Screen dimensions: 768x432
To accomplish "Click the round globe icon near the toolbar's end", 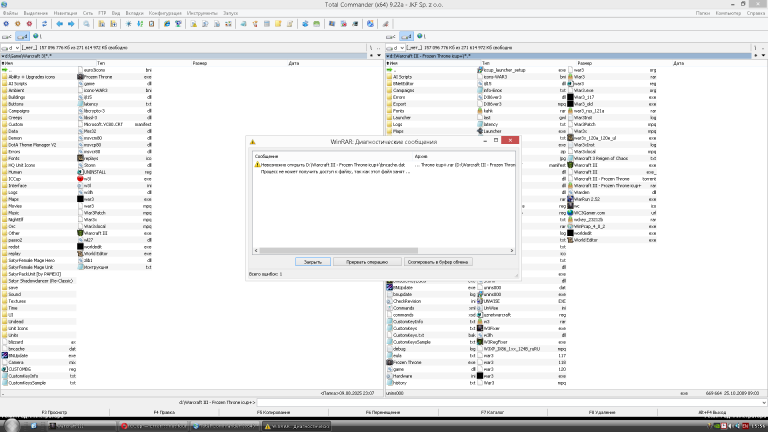I will [x=370, y=24].
